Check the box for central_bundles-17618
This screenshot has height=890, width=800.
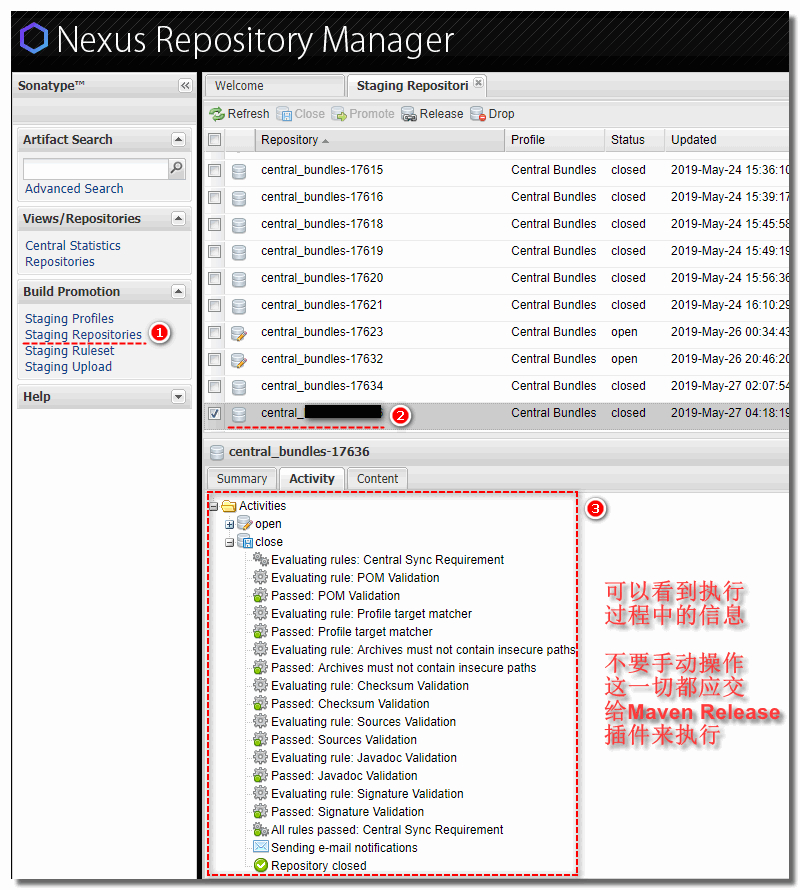[x=215, y=225]
